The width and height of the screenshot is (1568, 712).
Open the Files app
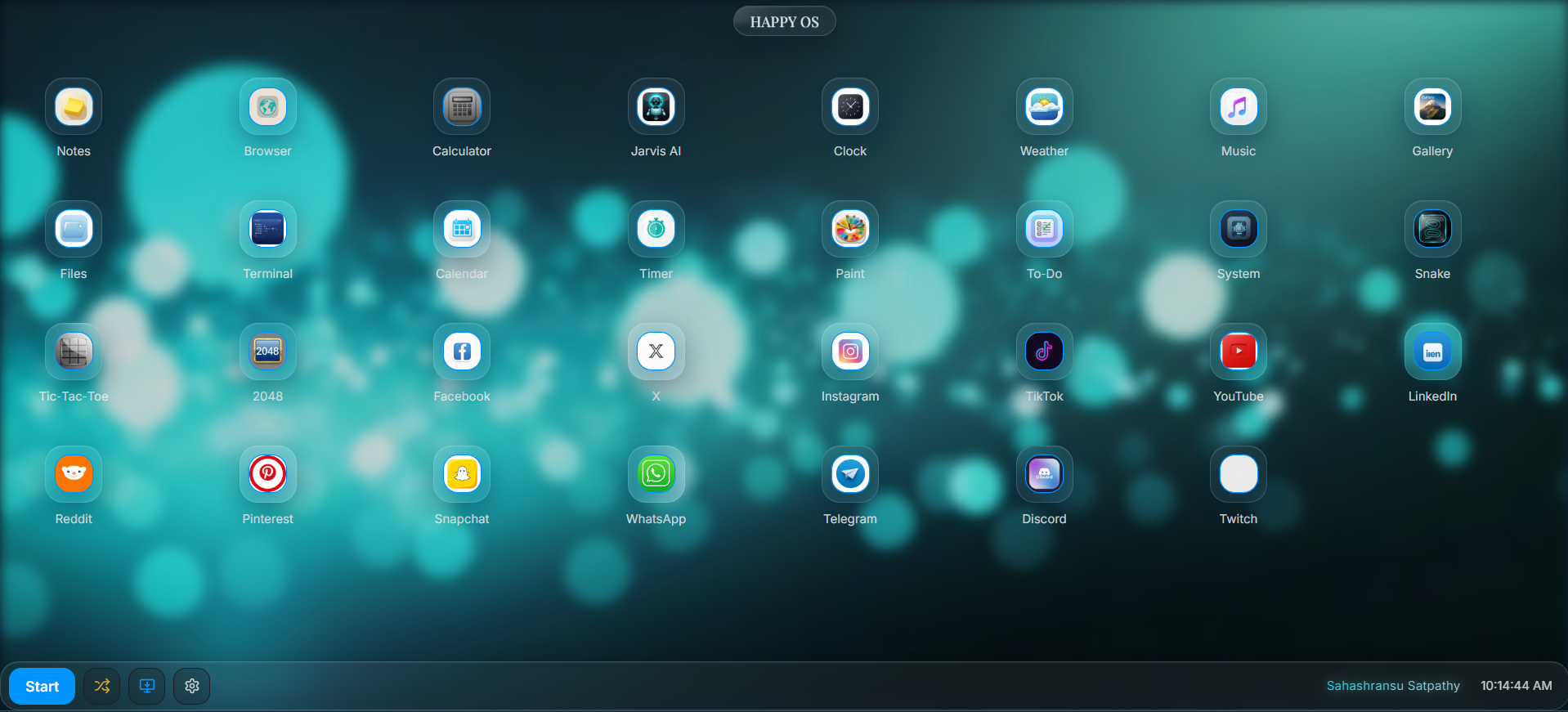click(74, 230)
